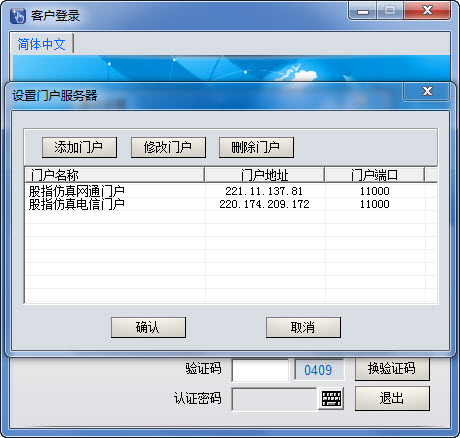This screenshot has width=460, height=438.
Task: Click the 门户端口 column header
Action: click(x=375, y=175)
